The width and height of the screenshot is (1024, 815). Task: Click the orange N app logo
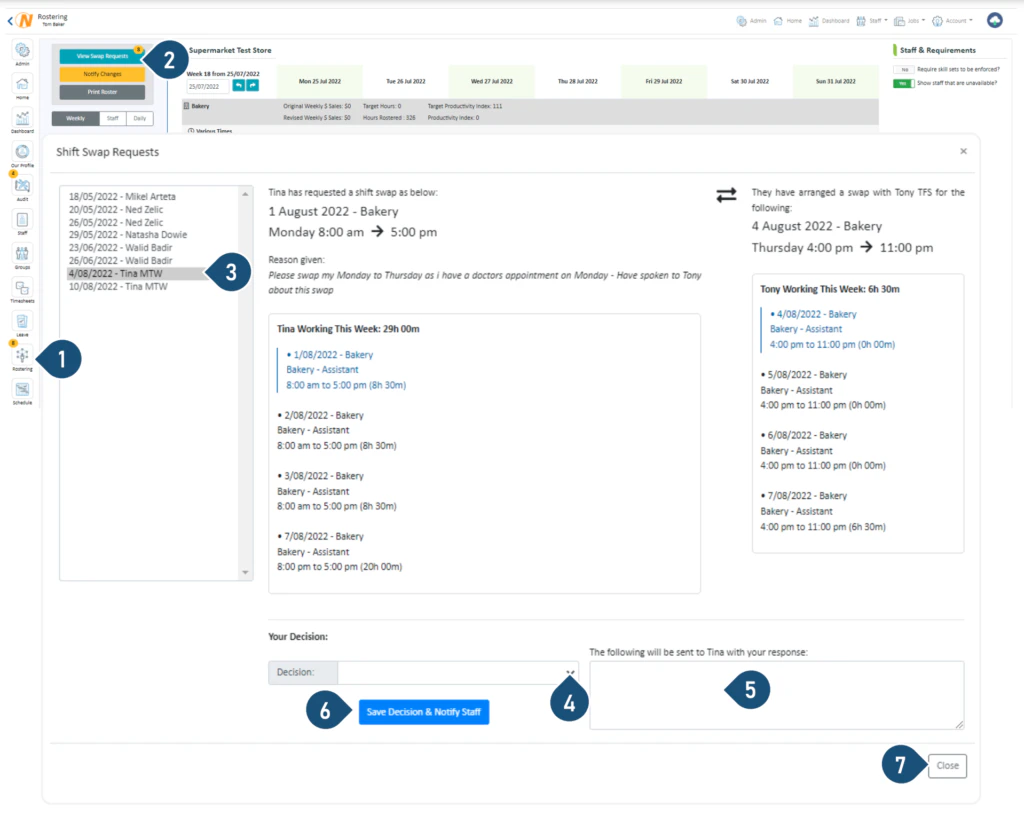pyautogui.click(x=25, y=20)
